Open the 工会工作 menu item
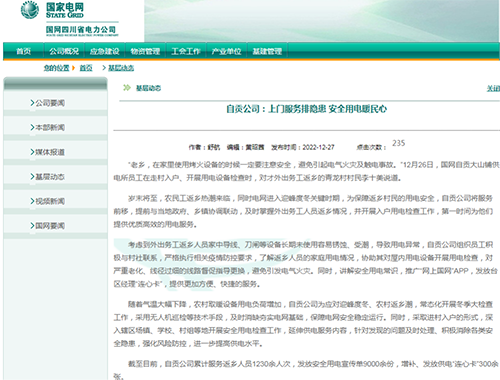The width and height of the screenshot is (500, 380). pos(186,51)
